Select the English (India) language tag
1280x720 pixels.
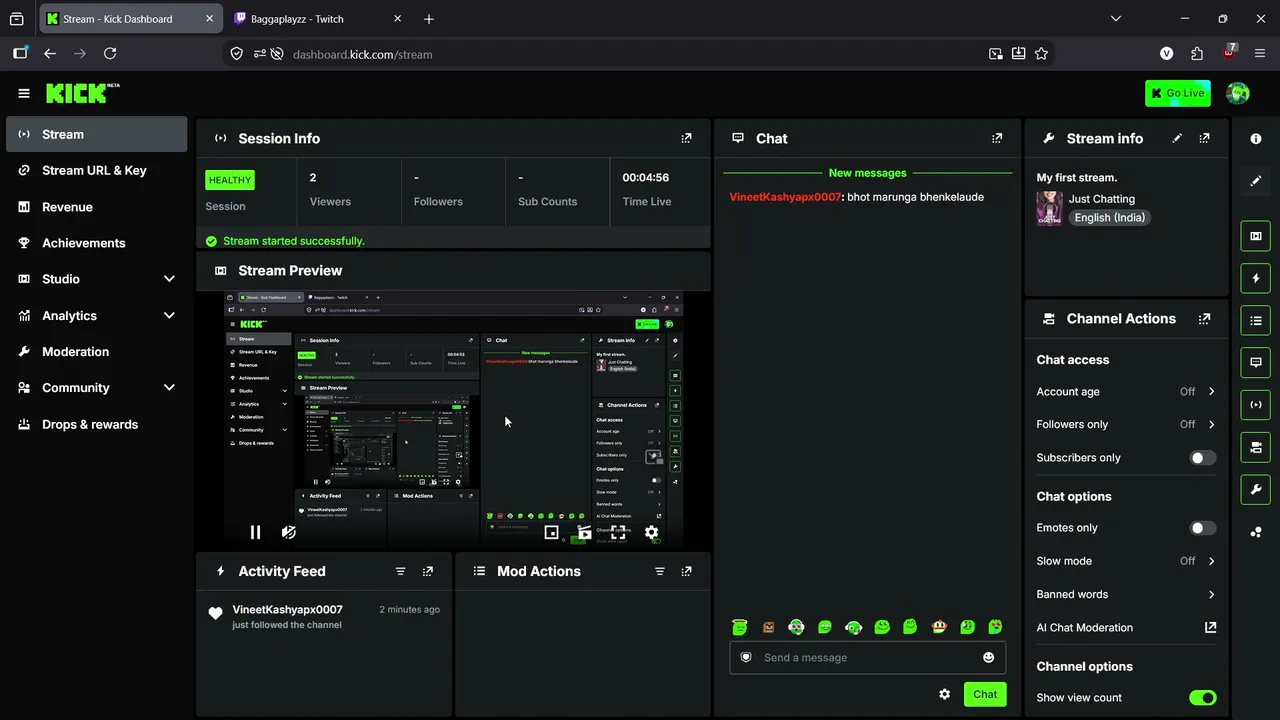(1110, 218)
